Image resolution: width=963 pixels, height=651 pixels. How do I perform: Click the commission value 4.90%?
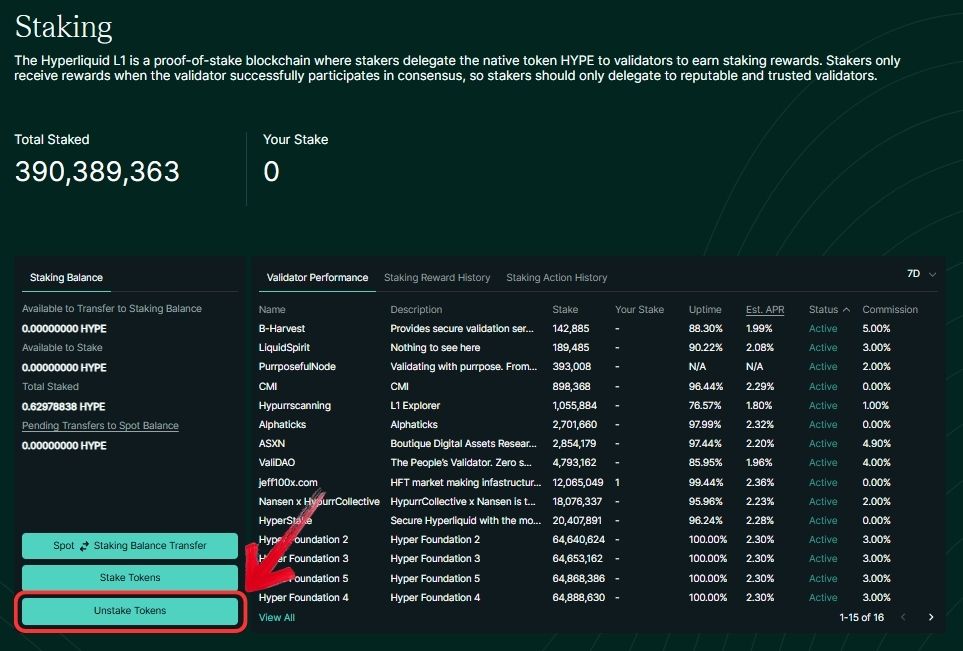point(876,443)
